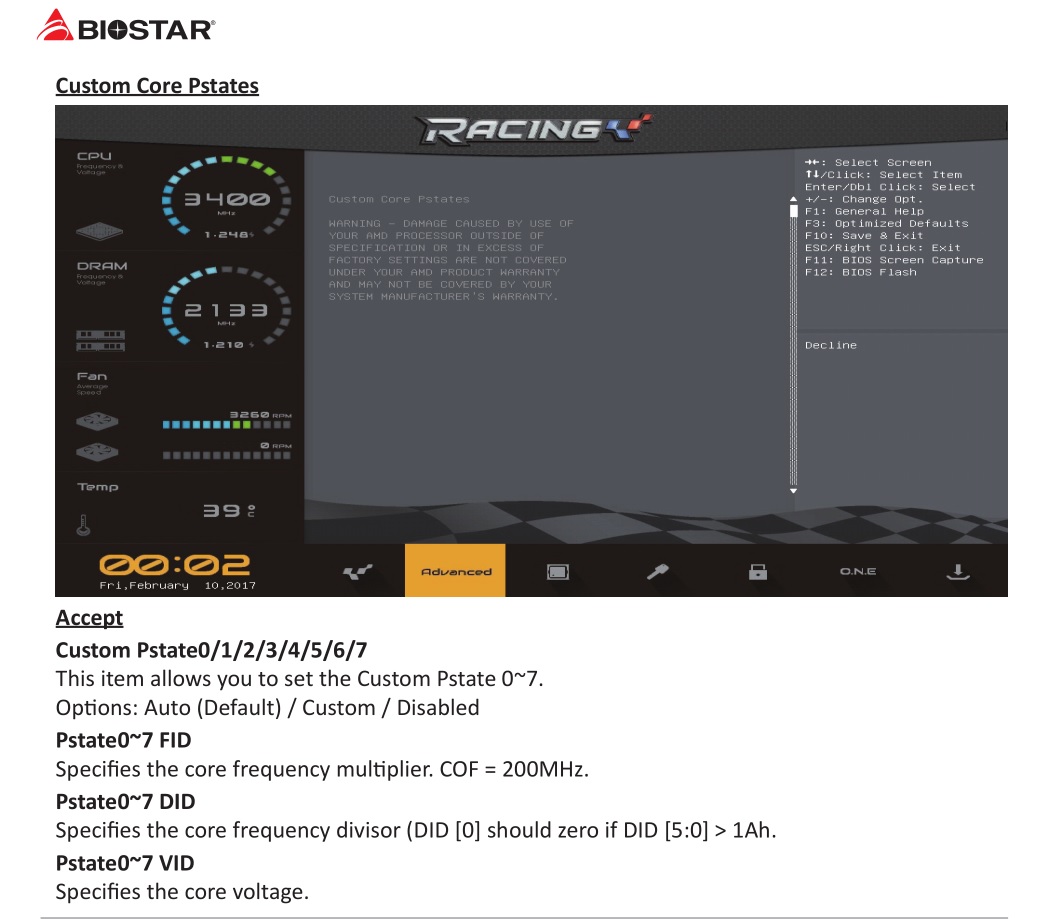Click the 3260 RPM fan speed bar
The image size is (1048, 919).
coord(227,425)
